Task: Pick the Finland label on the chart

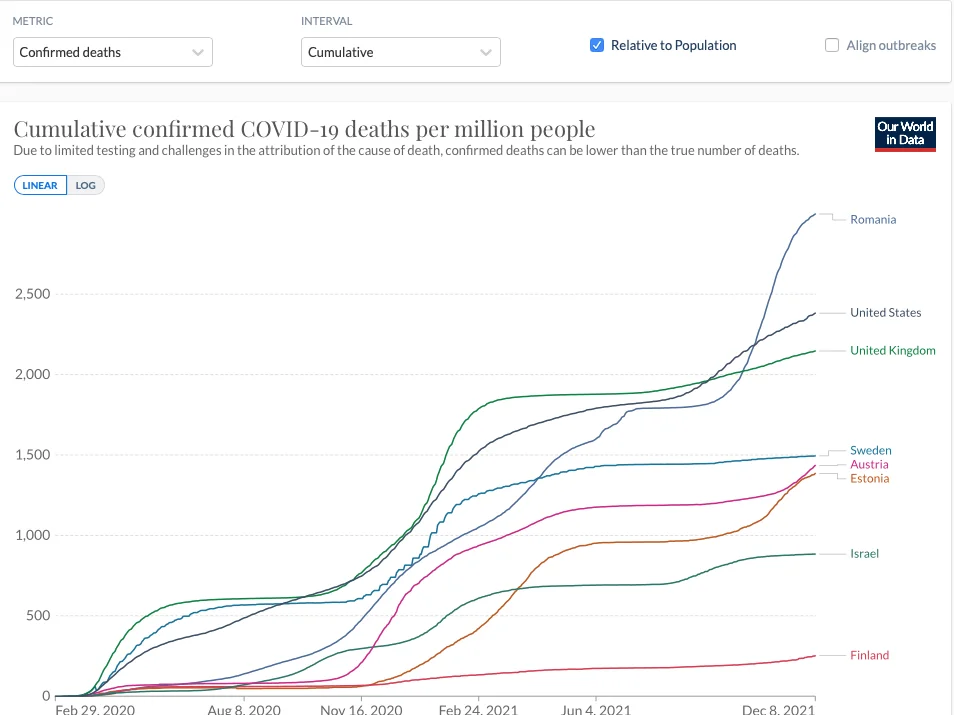Action: (x=869, y=655)
